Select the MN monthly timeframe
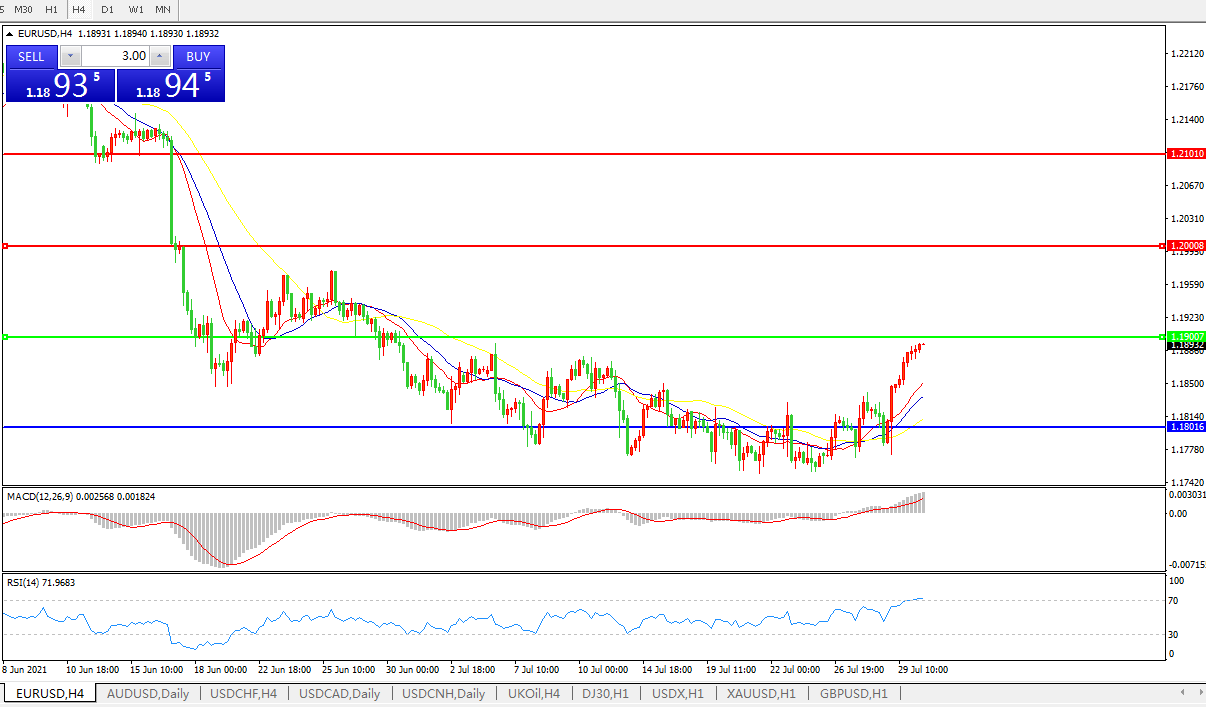The height and width of the screenshot is (707, 1206). point(162,9)
